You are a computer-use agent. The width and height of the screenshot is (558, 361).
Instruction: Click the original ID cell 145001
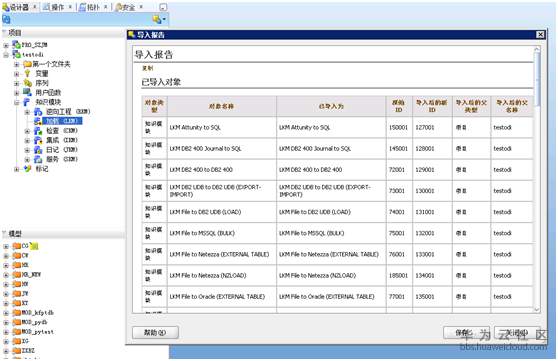tap(398, 148)
